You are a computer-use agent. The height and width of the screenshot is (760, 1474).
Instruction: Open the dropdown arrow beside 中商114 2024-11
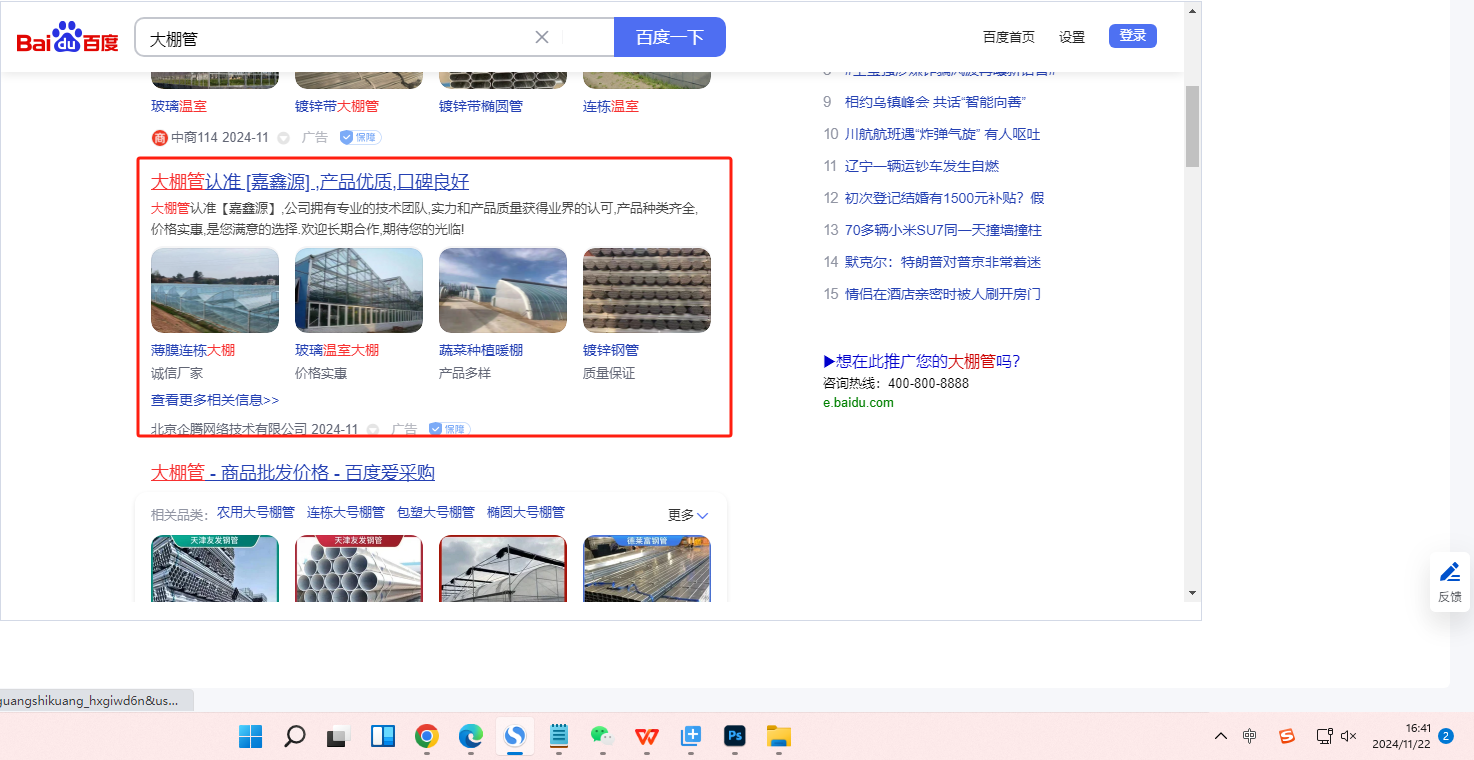283,138
